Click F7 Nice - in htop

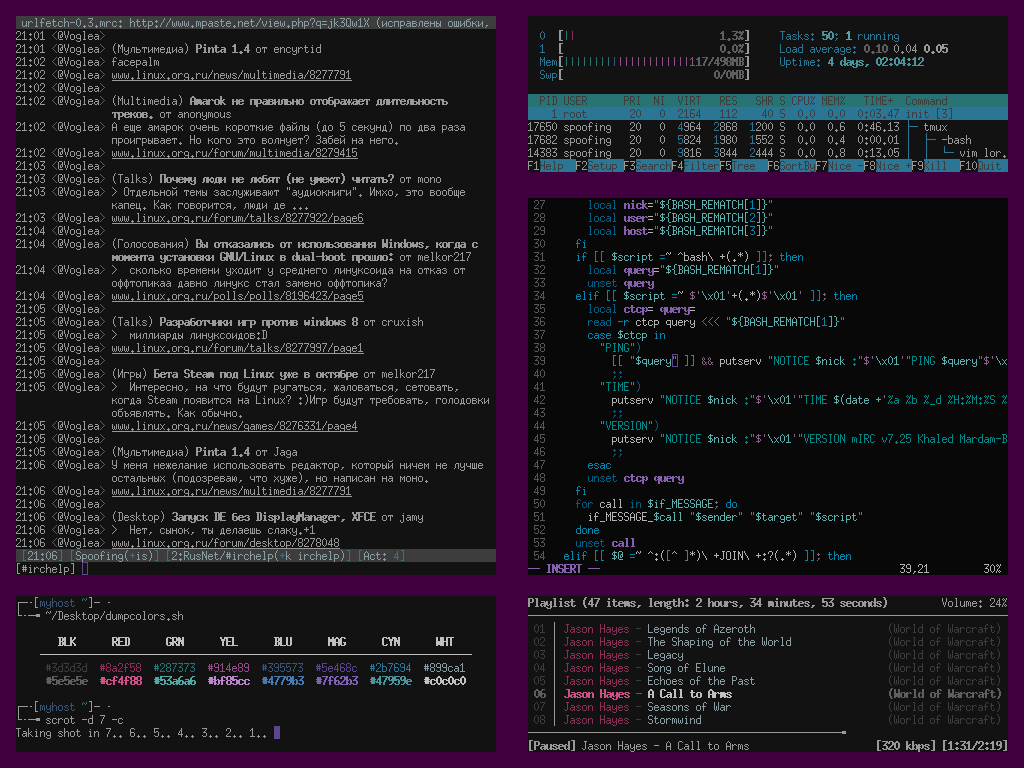[x=839, y=166]
